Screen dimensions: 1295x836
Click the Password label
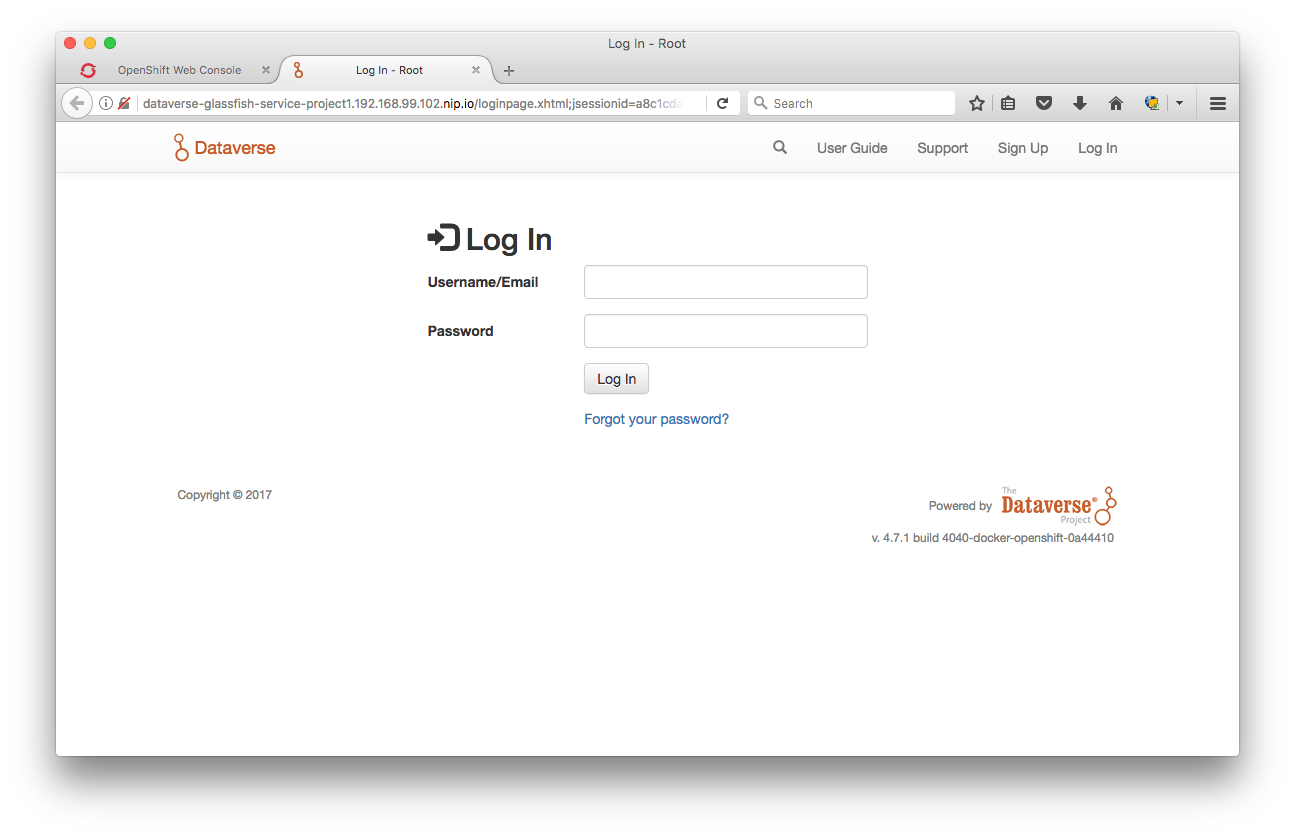point(460,331)
